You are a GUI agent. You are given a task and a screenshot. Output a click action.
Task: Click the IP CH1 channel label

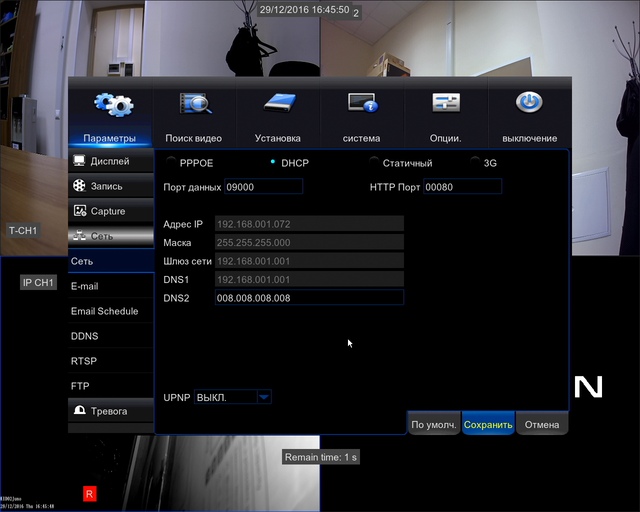(38, 283)
